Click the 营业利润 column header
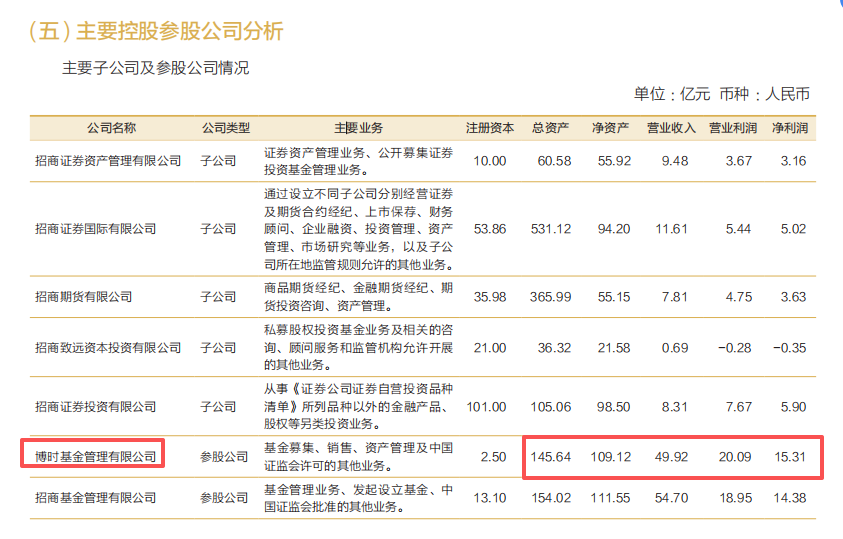This screenshot has height=539, width=843. coord(732,128)
